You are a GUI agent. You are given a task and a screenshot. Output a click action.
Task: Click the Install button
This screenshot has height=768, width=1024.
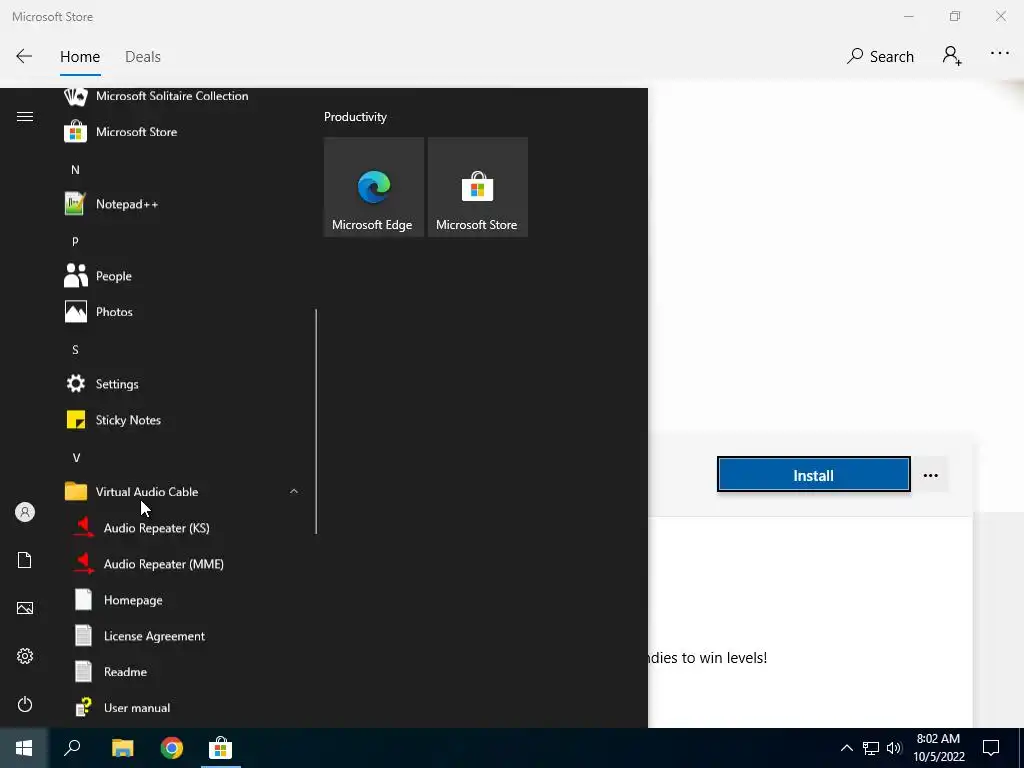(814, 475)
